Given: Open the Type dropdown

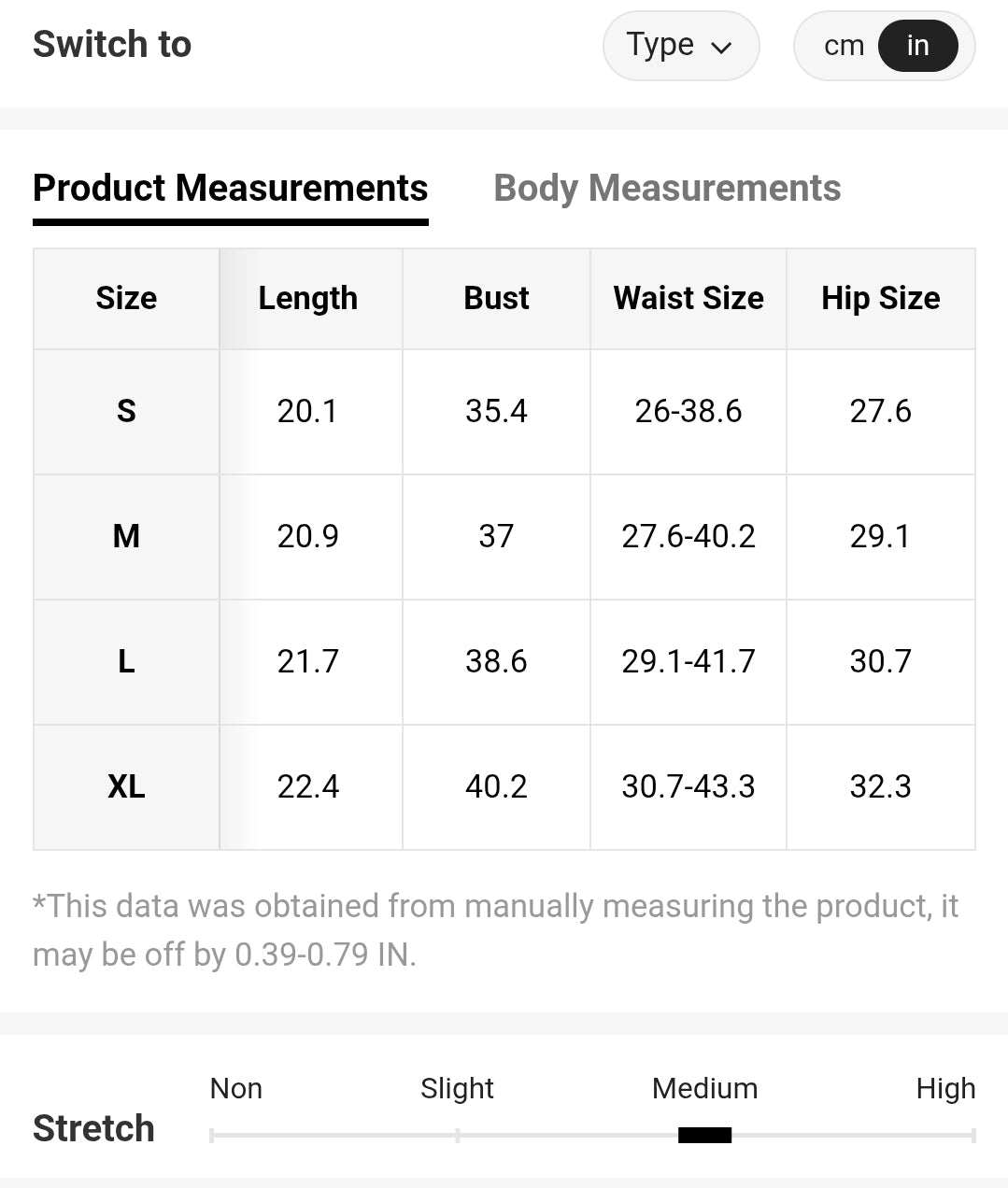Looking at the screenshot, I should (679, 46).
